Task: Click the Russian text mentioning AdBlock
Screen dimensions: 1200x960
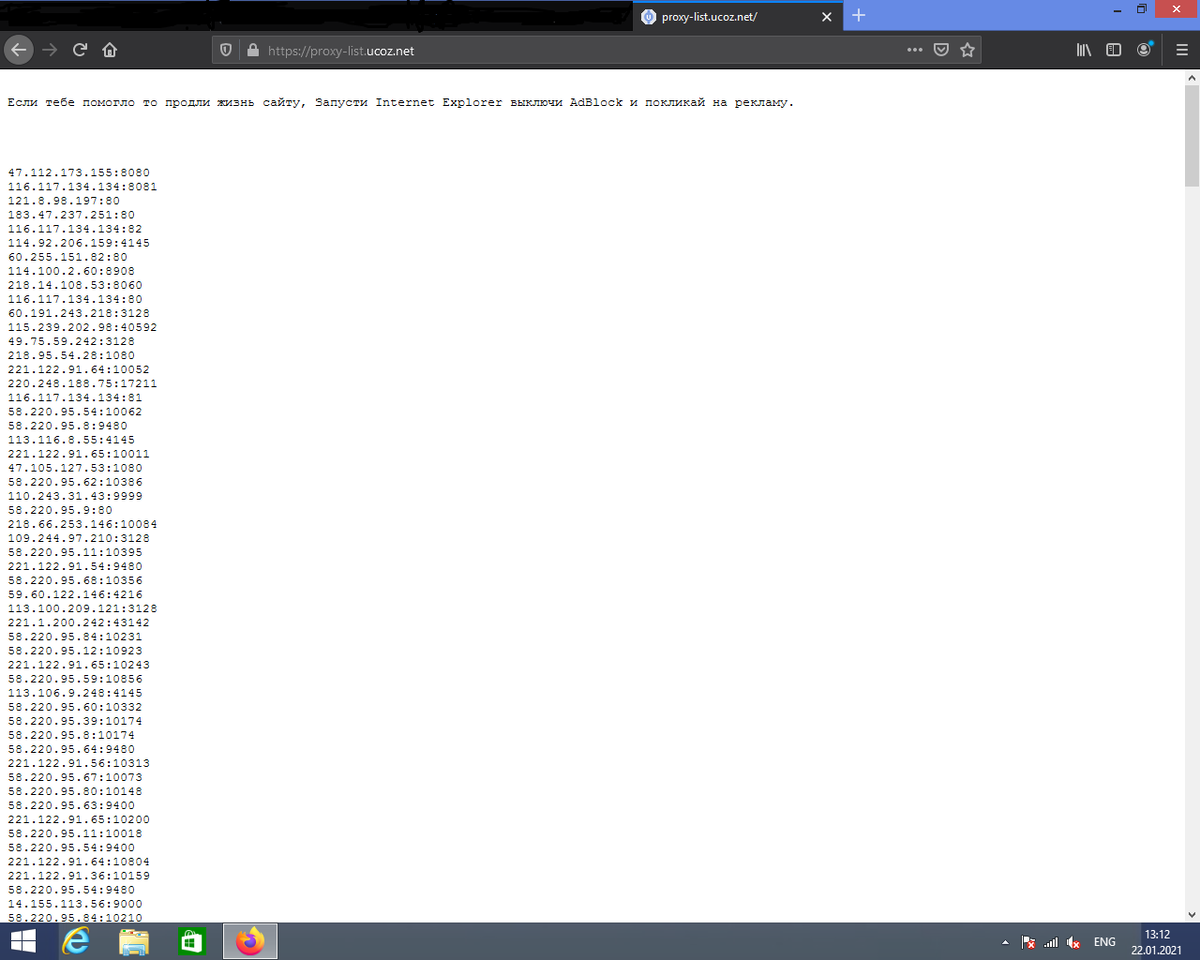Action: point(401,102)
